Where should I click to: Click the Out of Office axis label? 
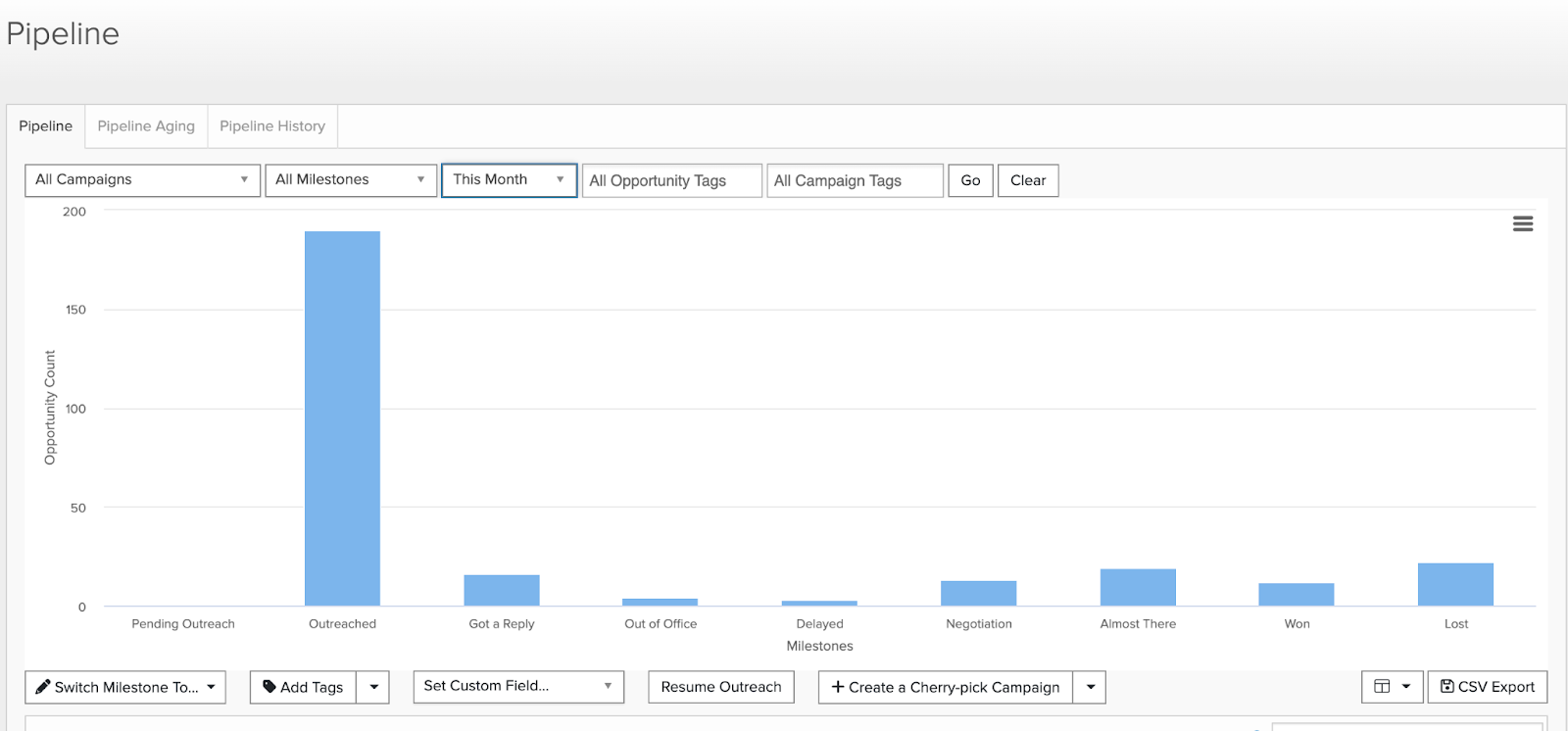[x=661, y=624]
